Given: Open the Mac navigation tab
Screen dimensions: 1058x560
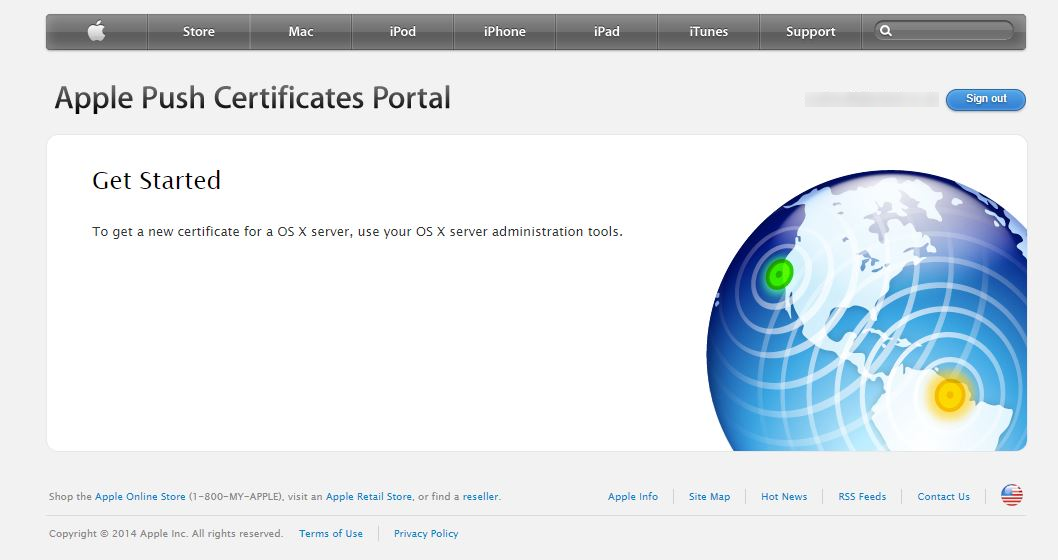Looking at the screenshot, I should click(301, 32).
